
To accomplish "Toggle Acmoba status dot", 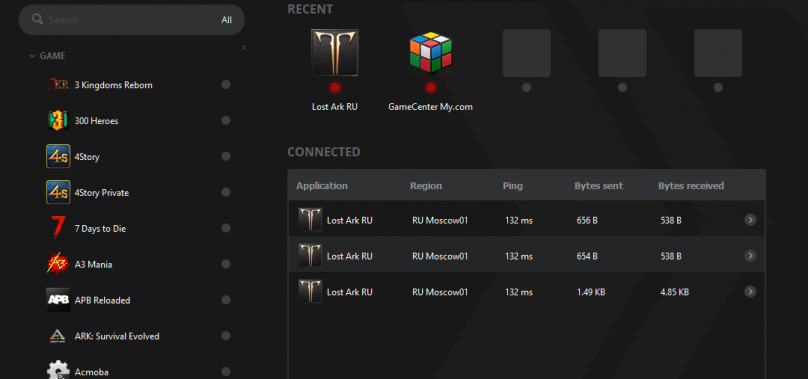I will [226, 372].
